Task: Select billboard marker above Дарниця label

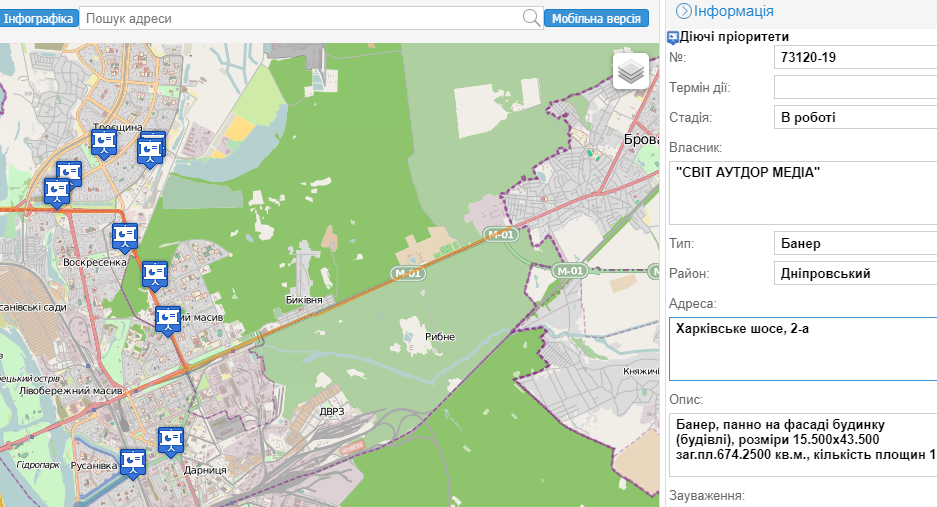Action: (171, 442)
